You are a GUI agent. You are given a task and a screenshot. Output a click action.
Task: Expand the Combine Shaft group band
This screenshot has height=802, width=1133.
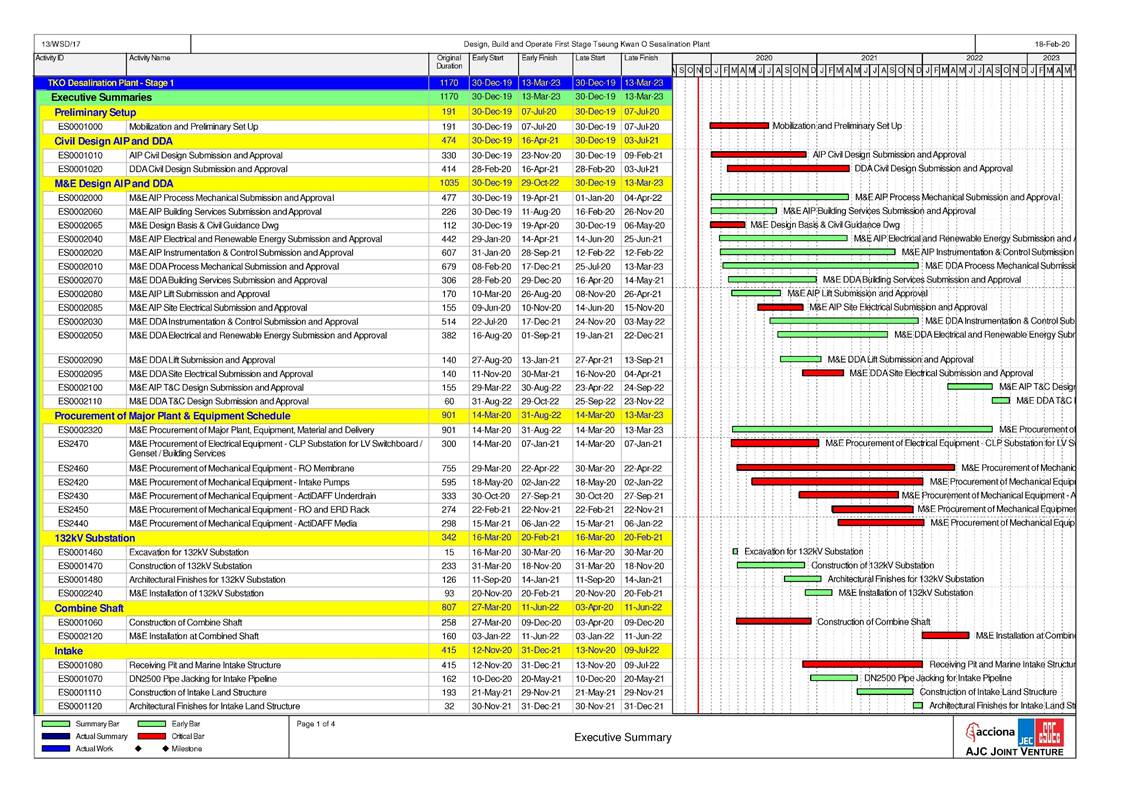tap(89, 608)
